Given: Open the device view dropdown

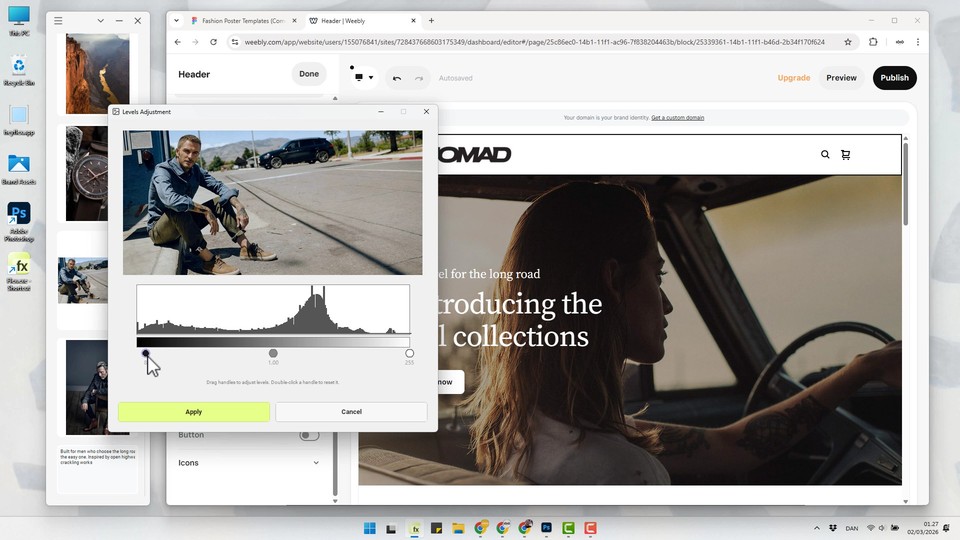Looking at the screenshot, I should click(363, 78).
